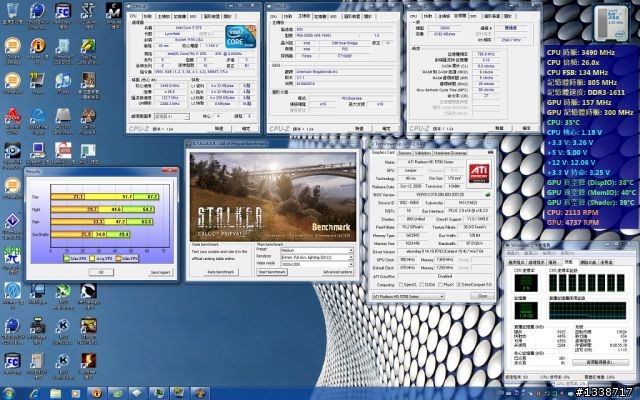Toggle the CUDA checkbox in GPU-Z
This screenshot has height=400, width=640.
tap(423, 284)
